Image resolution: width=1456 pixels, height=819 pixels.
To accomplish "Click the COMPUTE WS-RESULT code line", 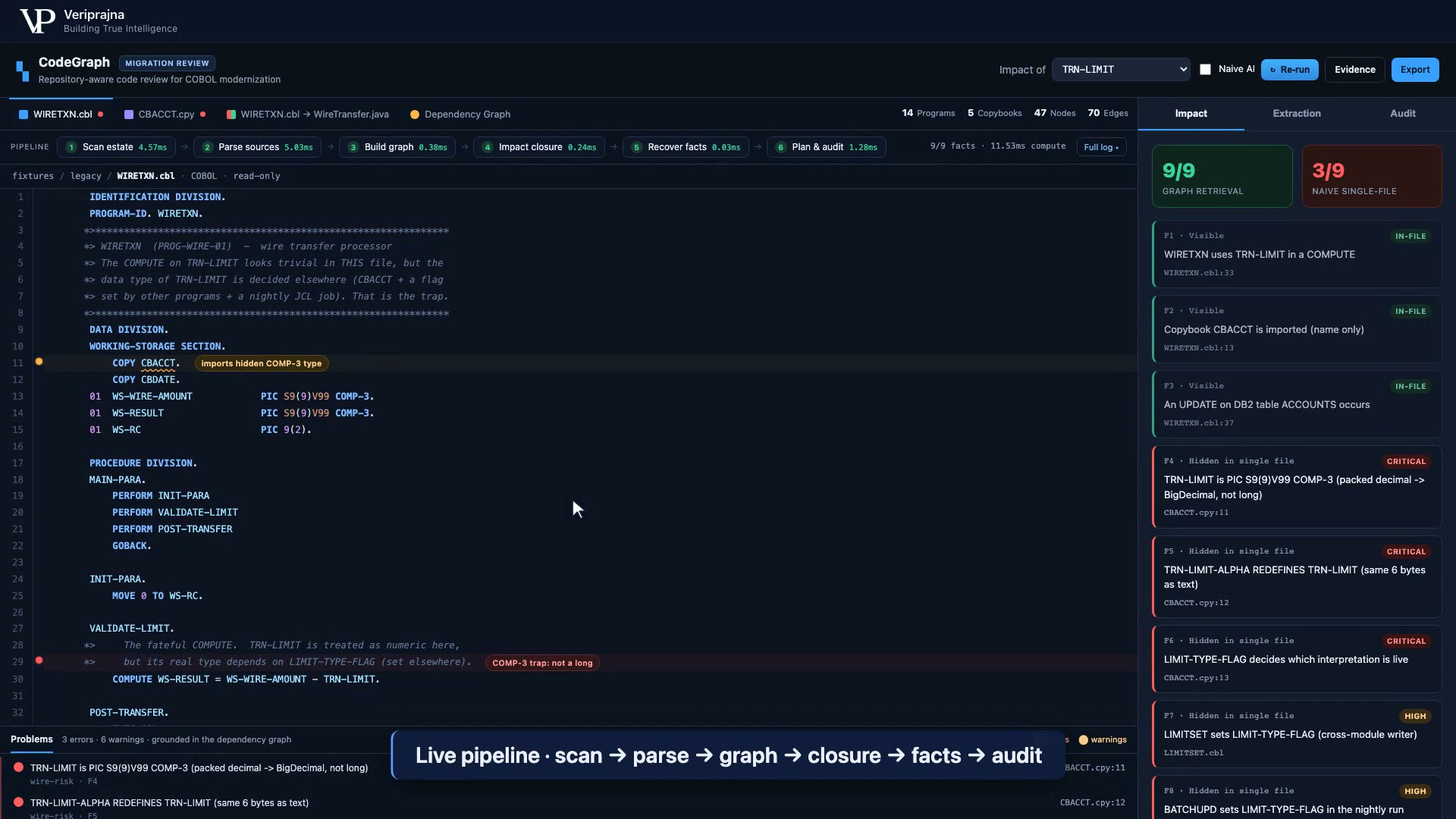I will pyautogui.click(x=246, y=679).
